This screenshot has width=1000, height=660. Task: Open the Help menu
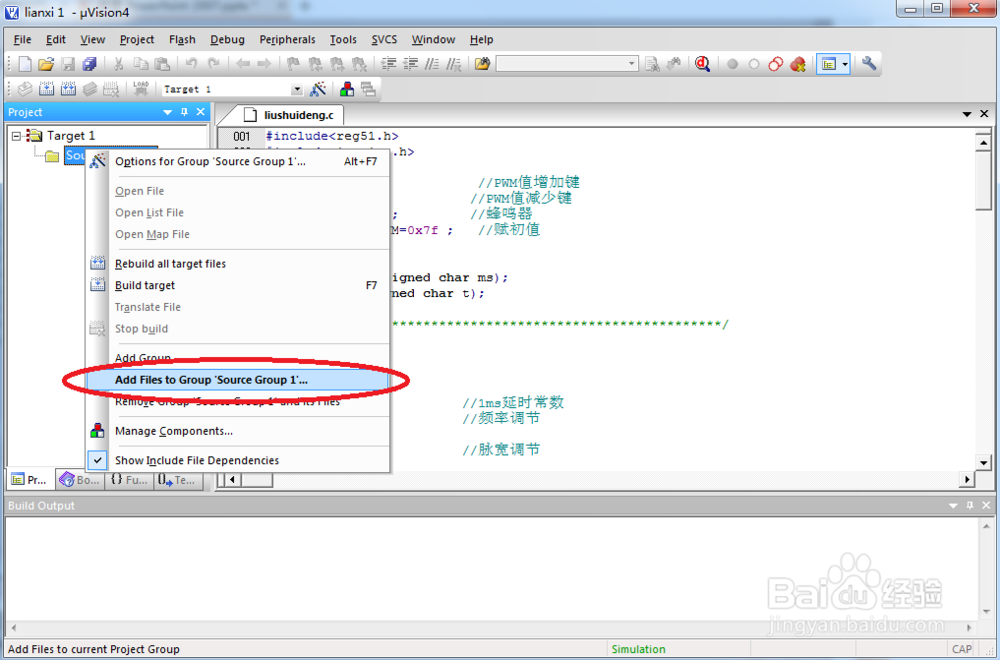tap(482, 40)
